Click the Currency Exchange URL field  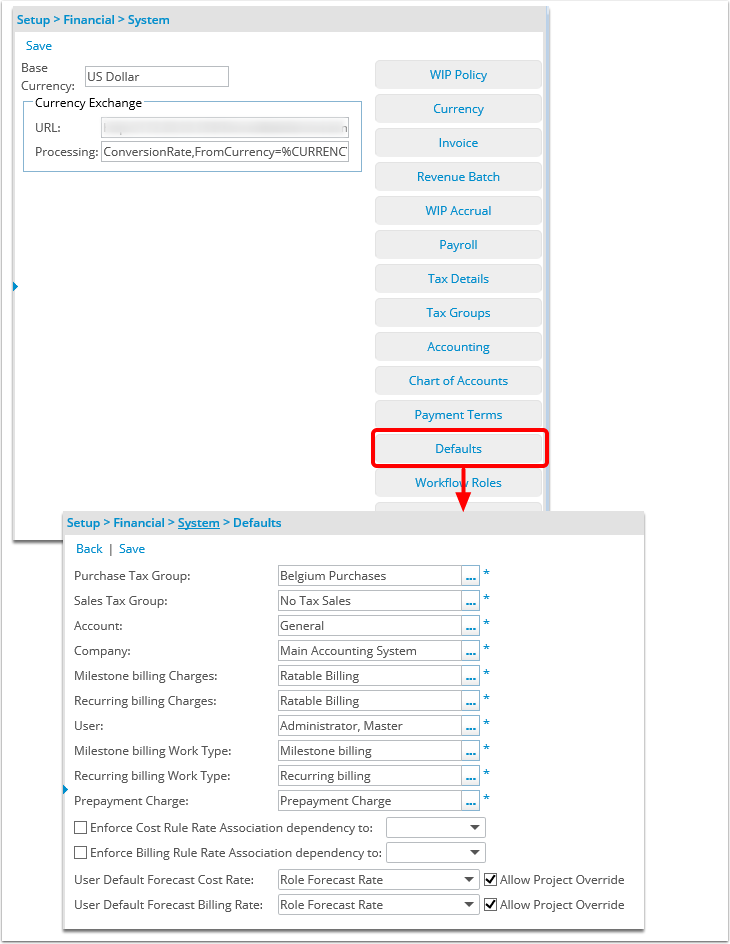coord(225,128)
